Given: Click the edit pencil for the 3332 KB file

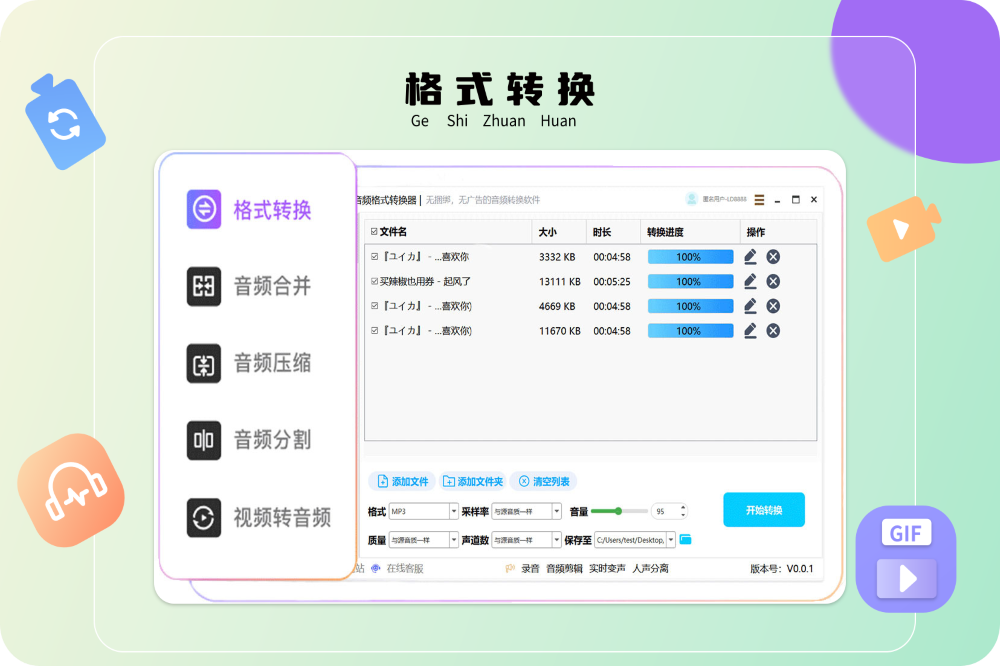Looking at the screenshot, I should pyautogui.click(x=750, y=257).
